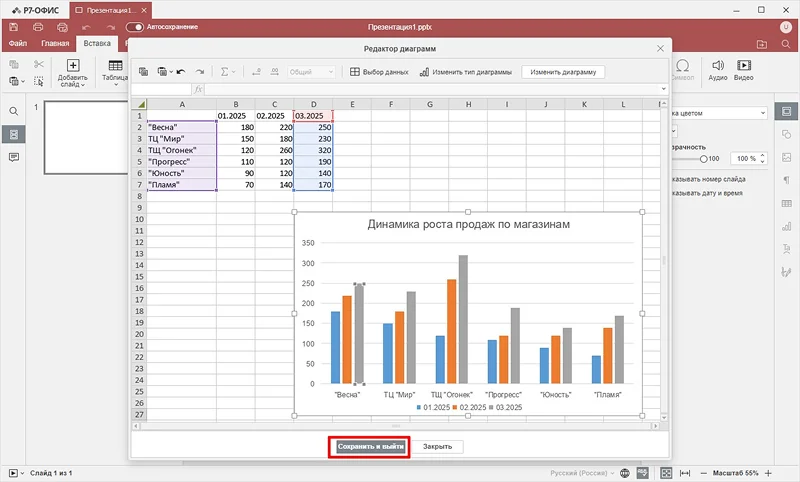Click the Изменить диаграмму button
Screen dimensions: 800x482
click(x=563, y=72)
